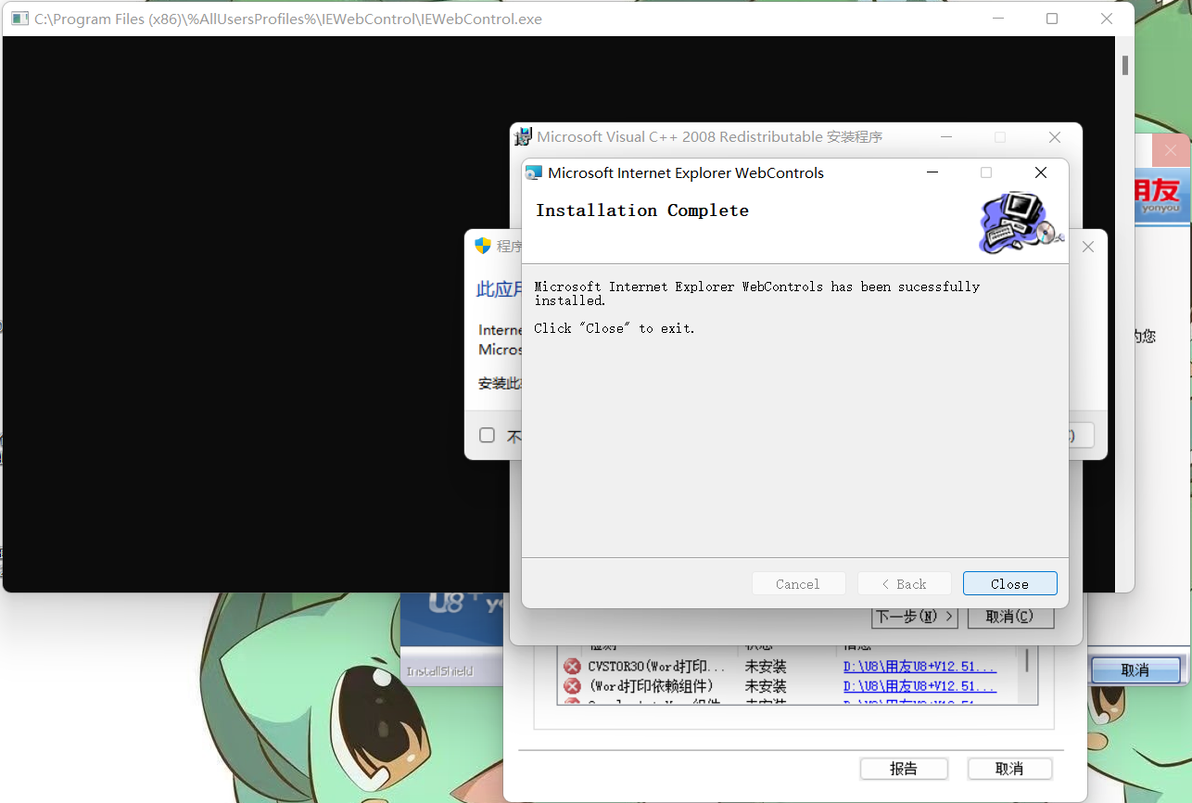The height and width of the screenshot is (803, 1192).
Task: Close the security prompt dialog
Action: (1088, 246)
